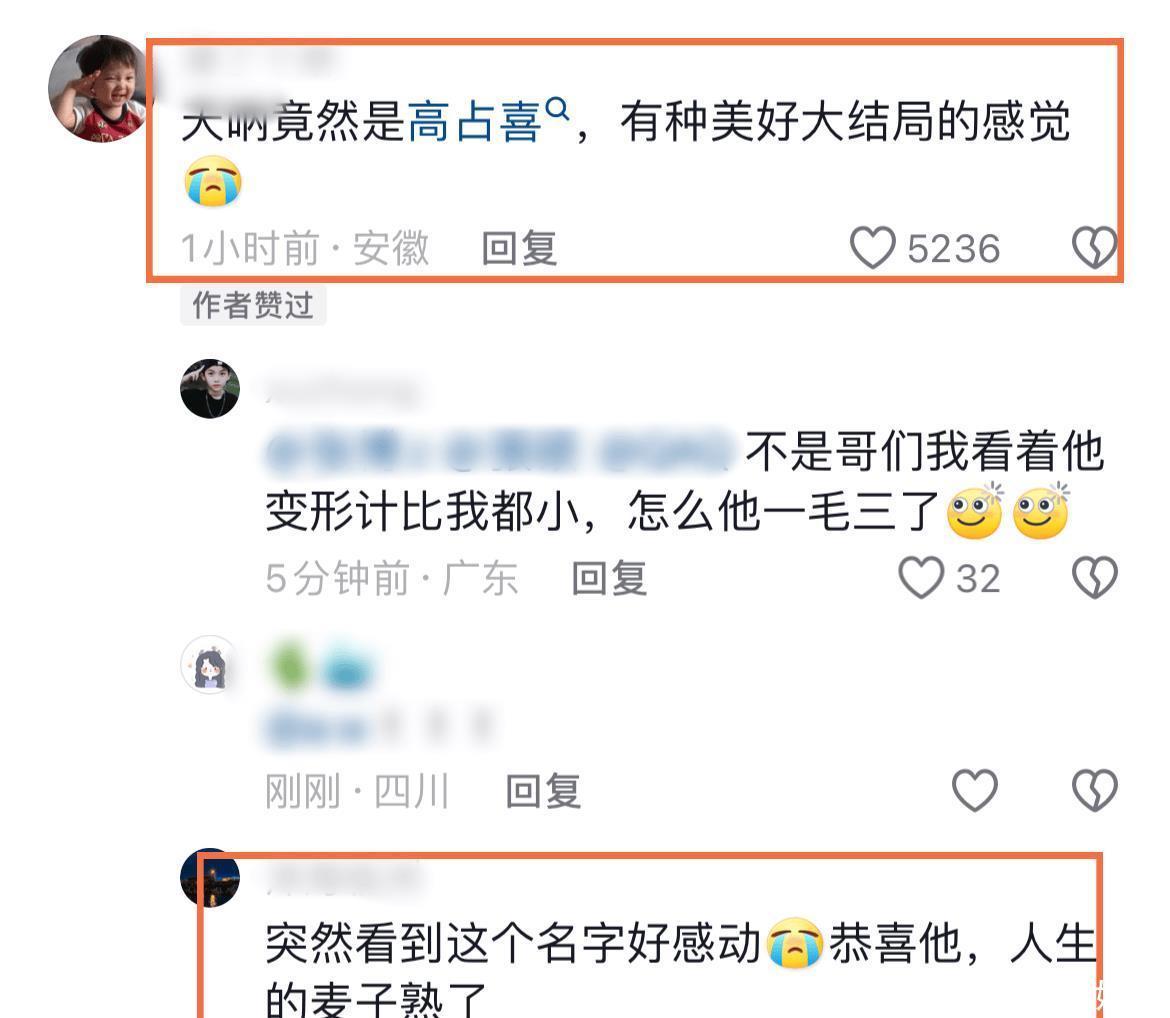Open night scene profile avatar

pos(210,878)
